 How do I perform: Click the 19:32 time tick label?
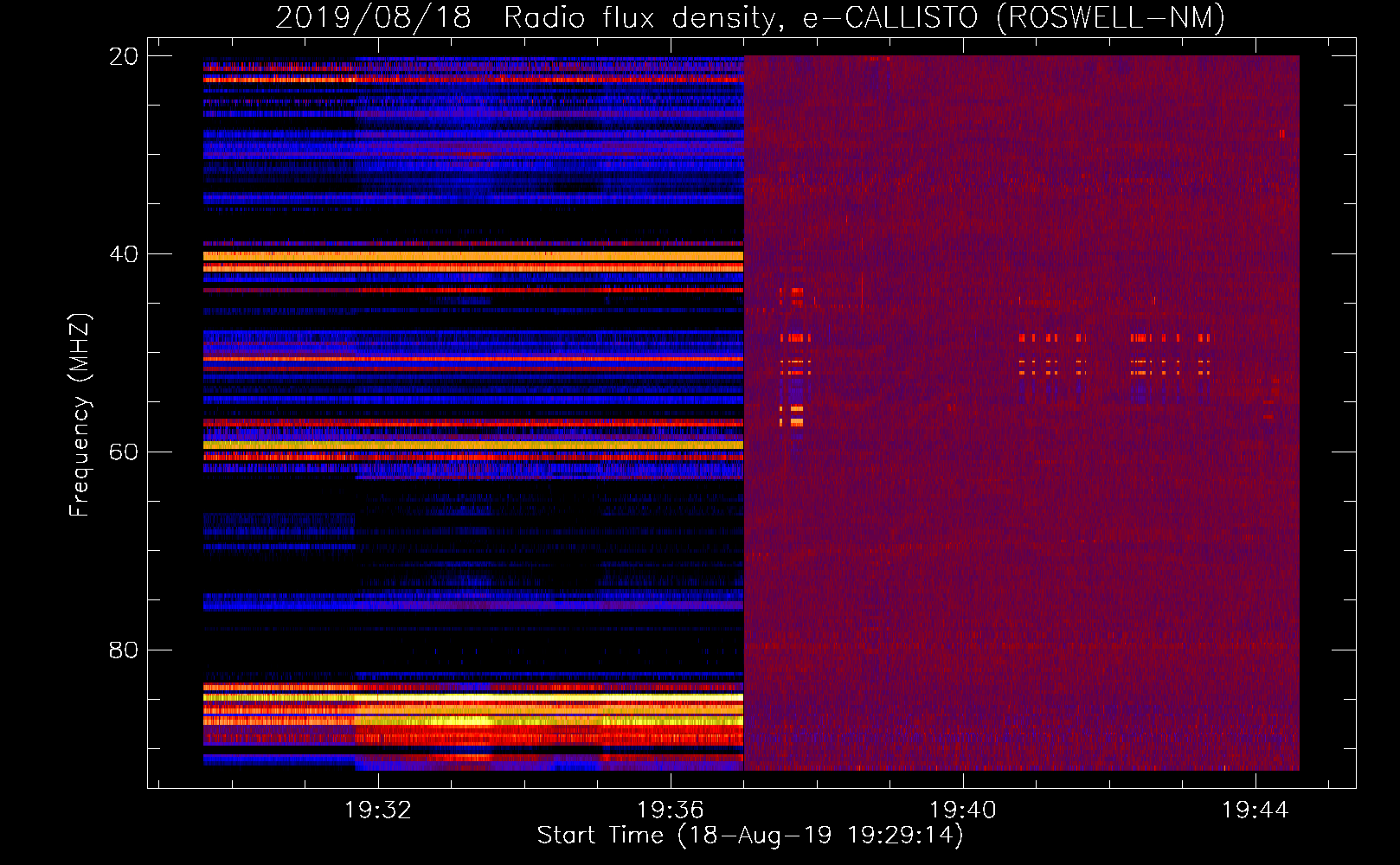378,811
